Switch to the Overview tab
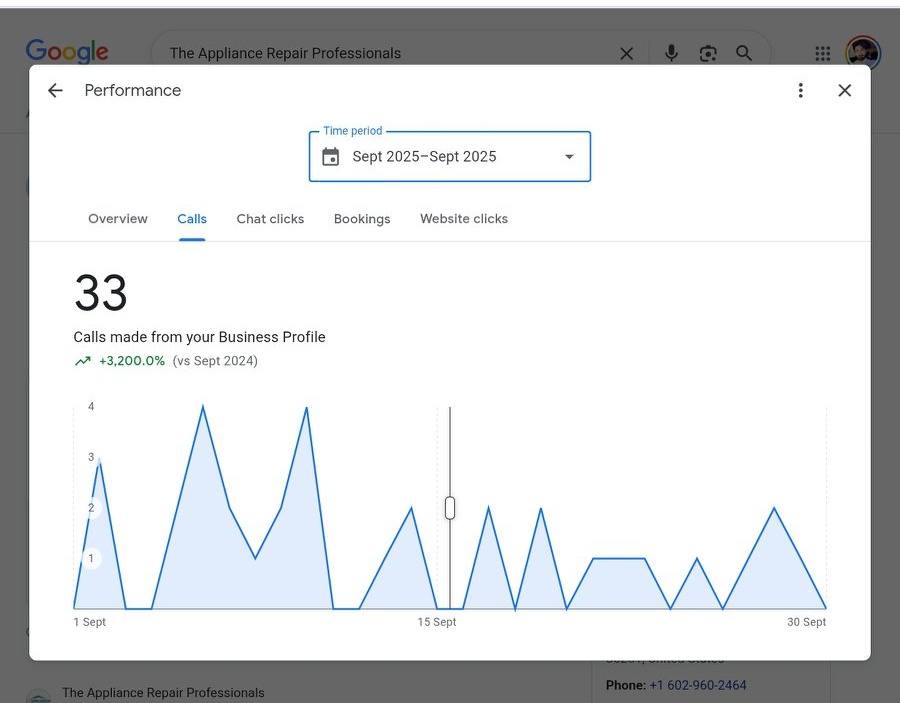Viewport: 900px width, 703px height. tap(118, 219)
